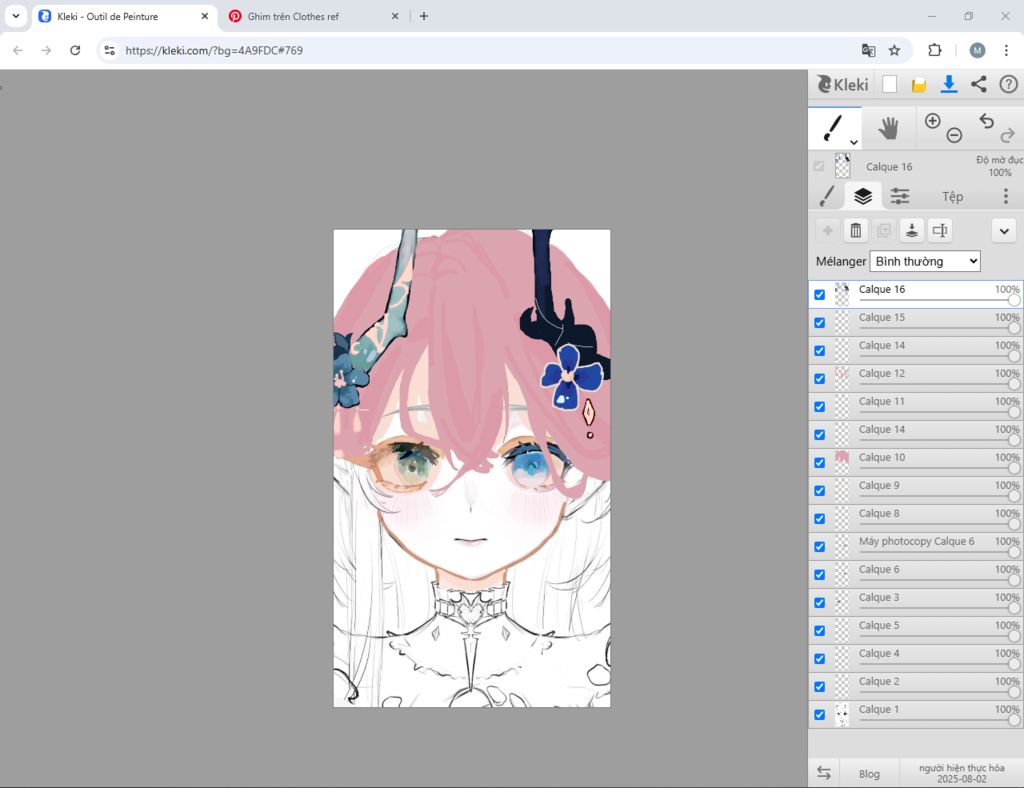Open a new browser tab
Image resolution: width=1024 pixels, height=788 pixels.
coord(424,16)
